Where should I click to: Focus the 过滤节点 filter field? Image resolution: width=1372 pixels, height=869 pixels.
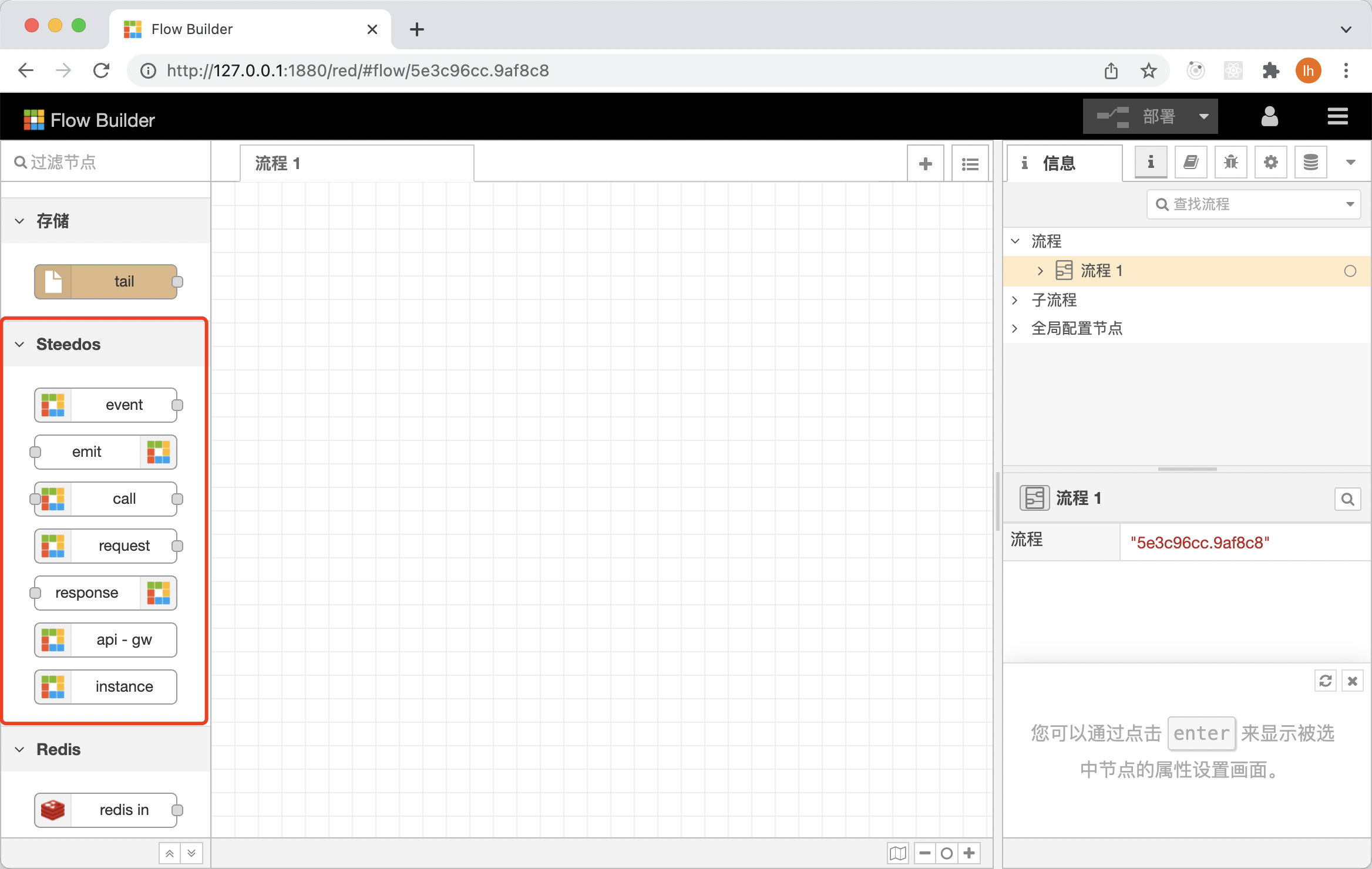106,162
